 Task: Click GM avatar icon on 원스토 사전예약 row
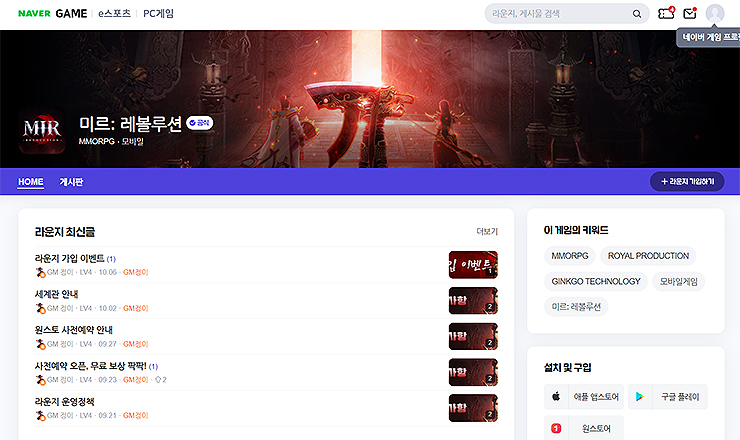pos(41,344)
